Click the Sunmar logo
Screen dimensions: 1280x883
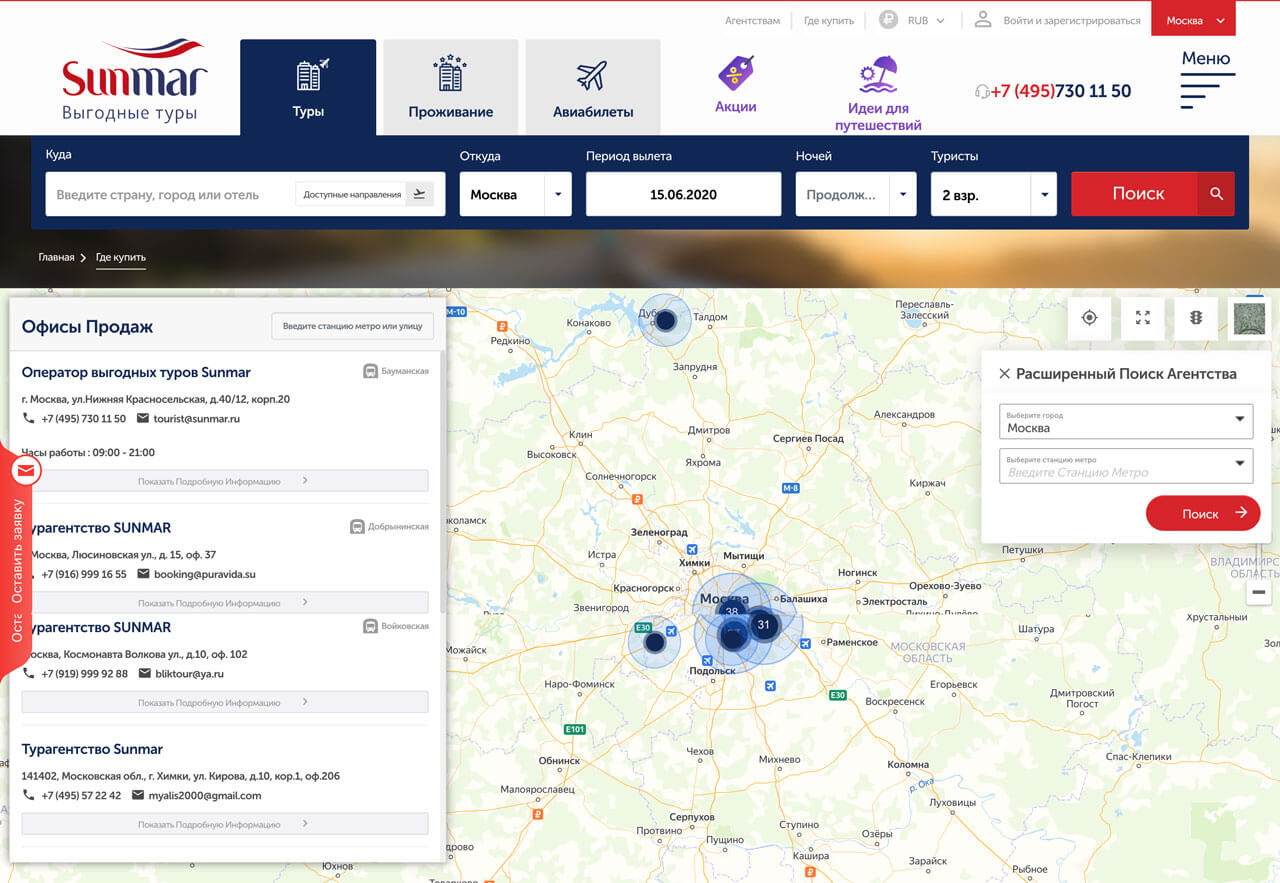click(x=134, y=80)
